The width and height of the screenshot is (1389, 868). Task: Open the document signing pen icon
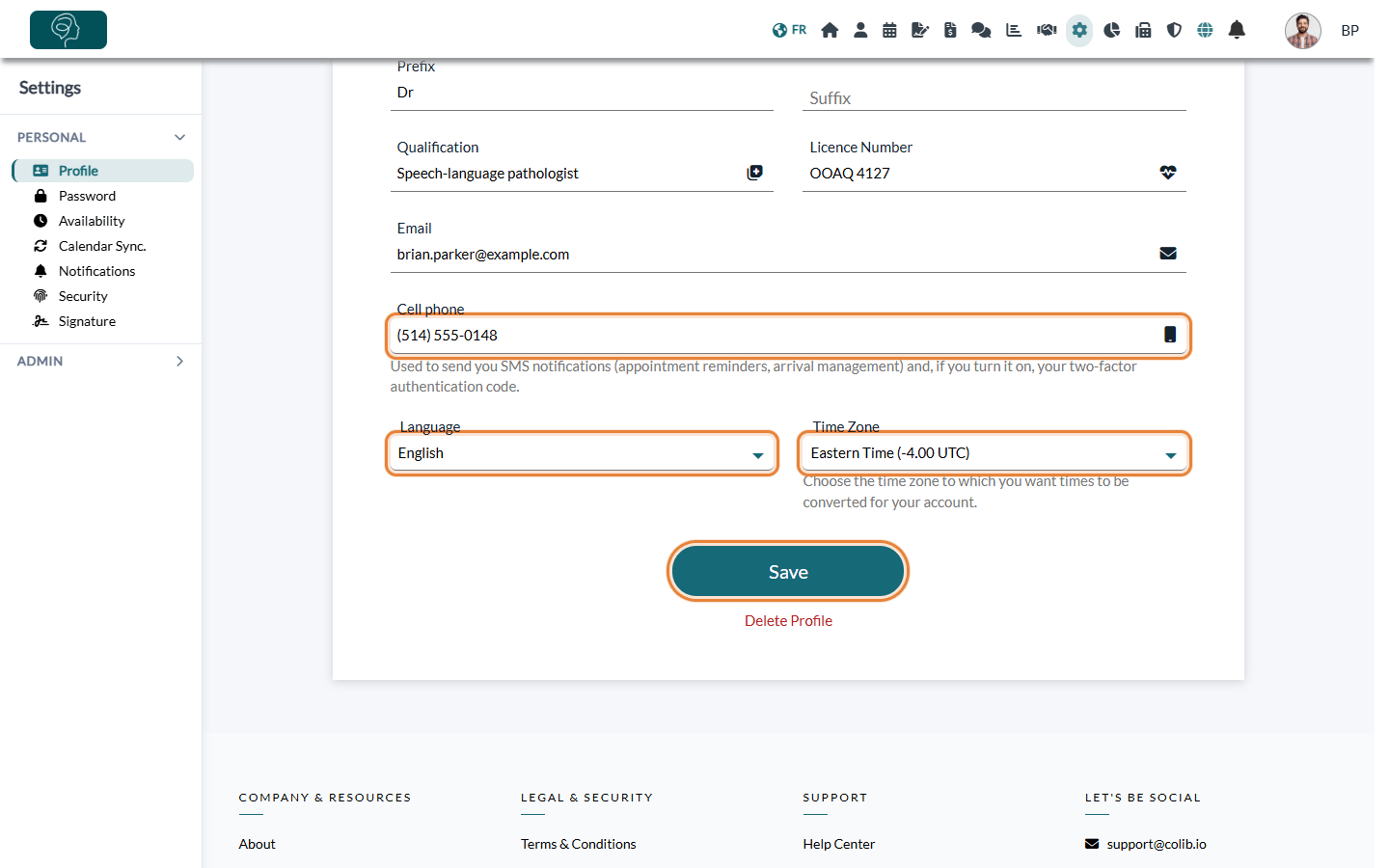[920, 30]
